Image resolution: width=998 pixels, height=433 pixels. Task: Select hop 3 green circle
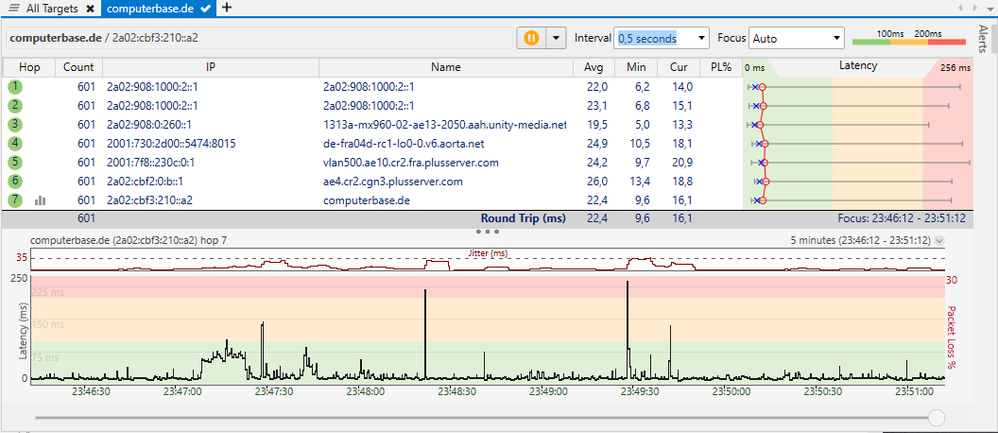(15, 125)
